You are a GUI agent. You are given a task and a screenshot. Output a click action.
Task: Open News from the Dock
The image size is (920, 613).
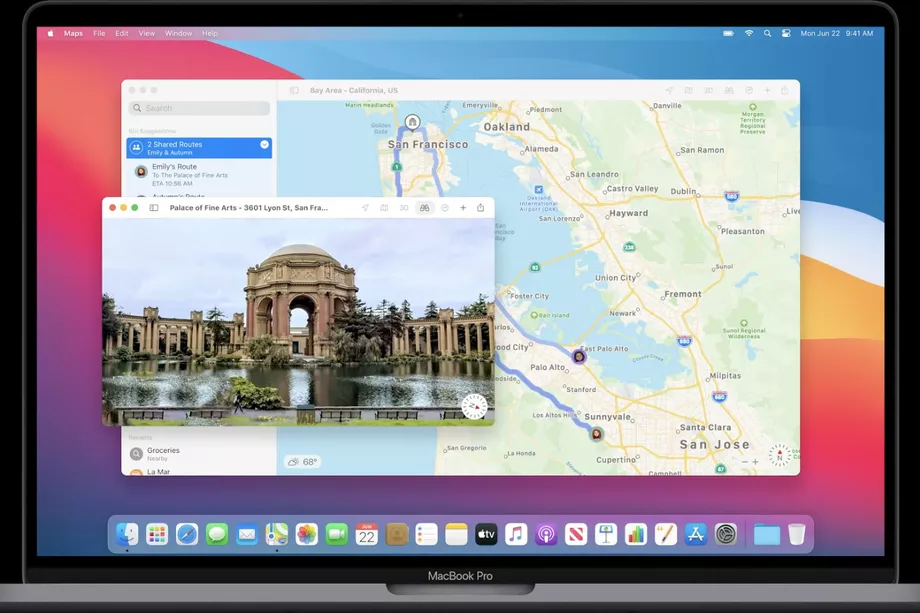point(576,534)
